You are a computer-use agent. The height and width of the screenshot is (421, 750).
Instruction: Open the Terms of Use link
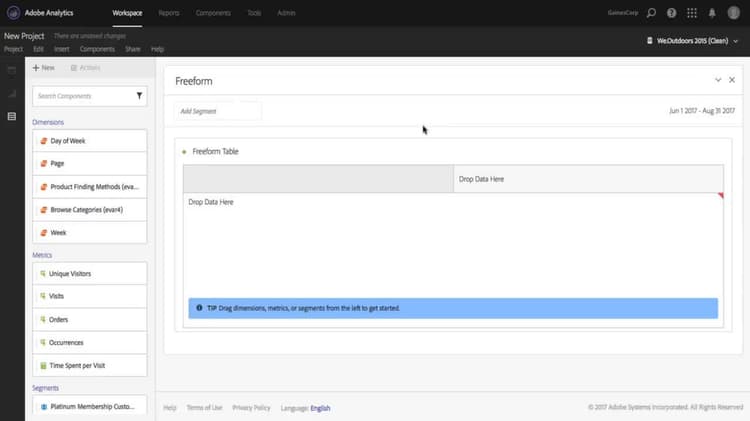[204, 408]
